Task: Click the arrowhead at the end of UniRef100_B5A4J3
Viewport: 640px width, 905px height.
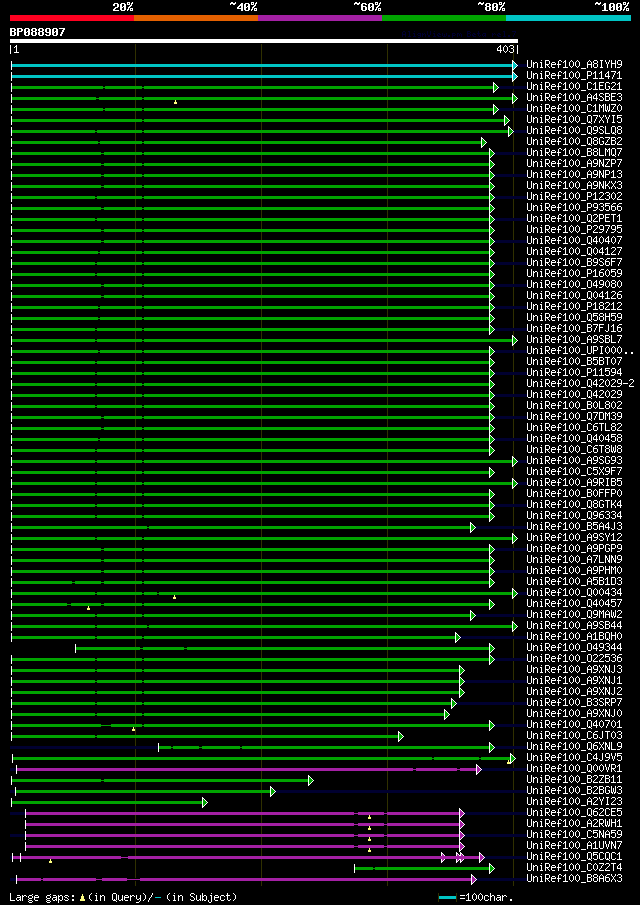Action: 473,527
